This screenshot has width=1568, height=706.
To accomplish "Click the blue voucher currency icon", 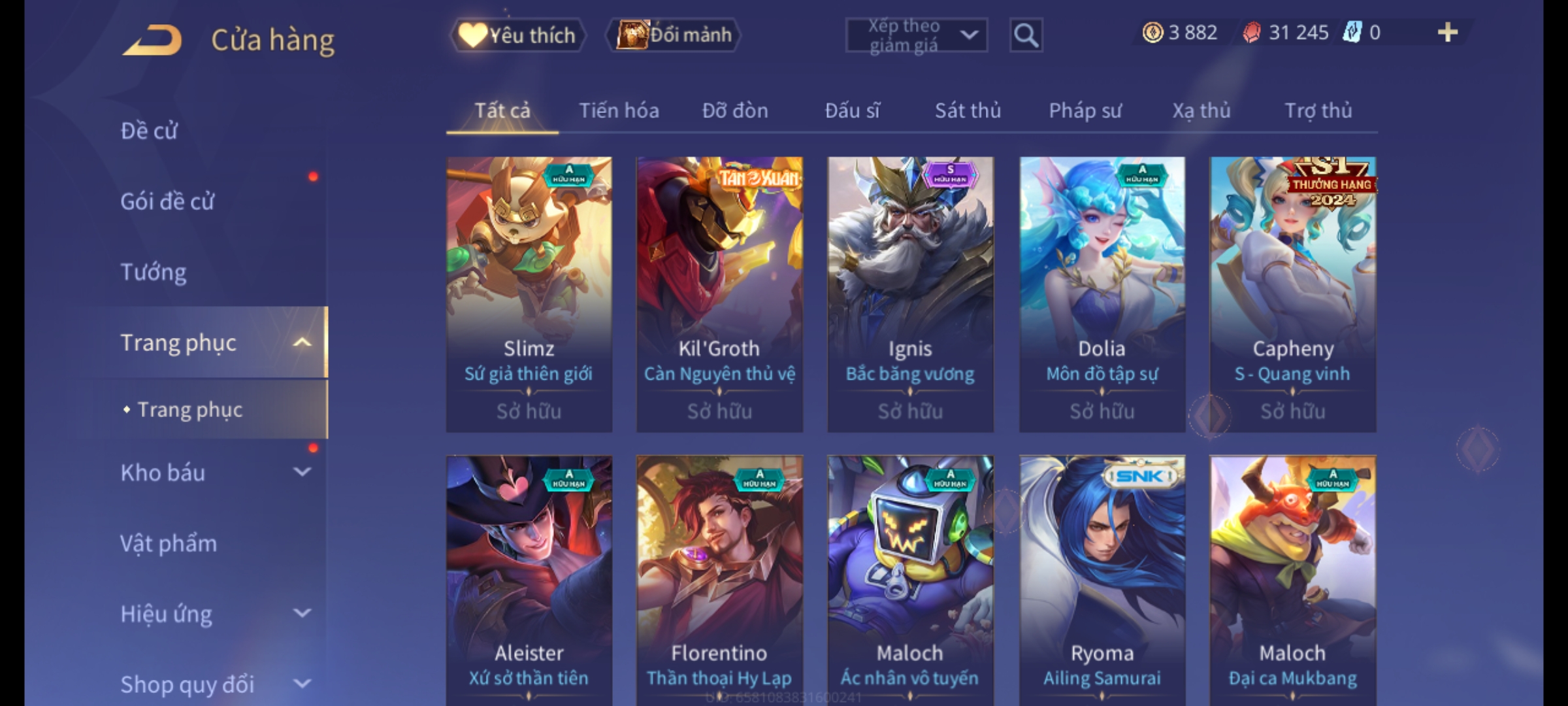I will coord(1352,32).
